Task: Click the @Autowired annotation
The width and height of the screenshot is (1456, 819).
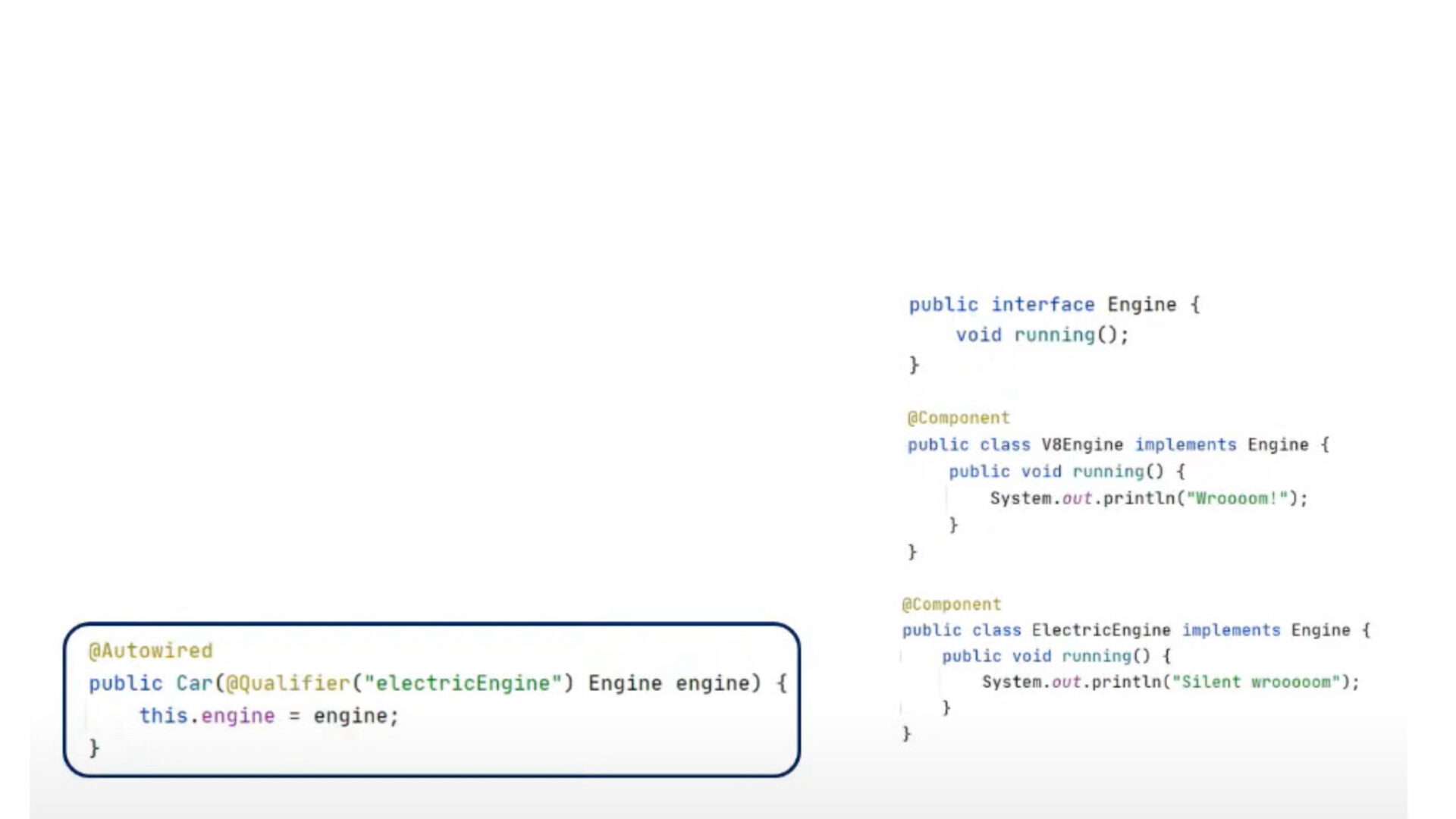Action: (x=149, y=651)
